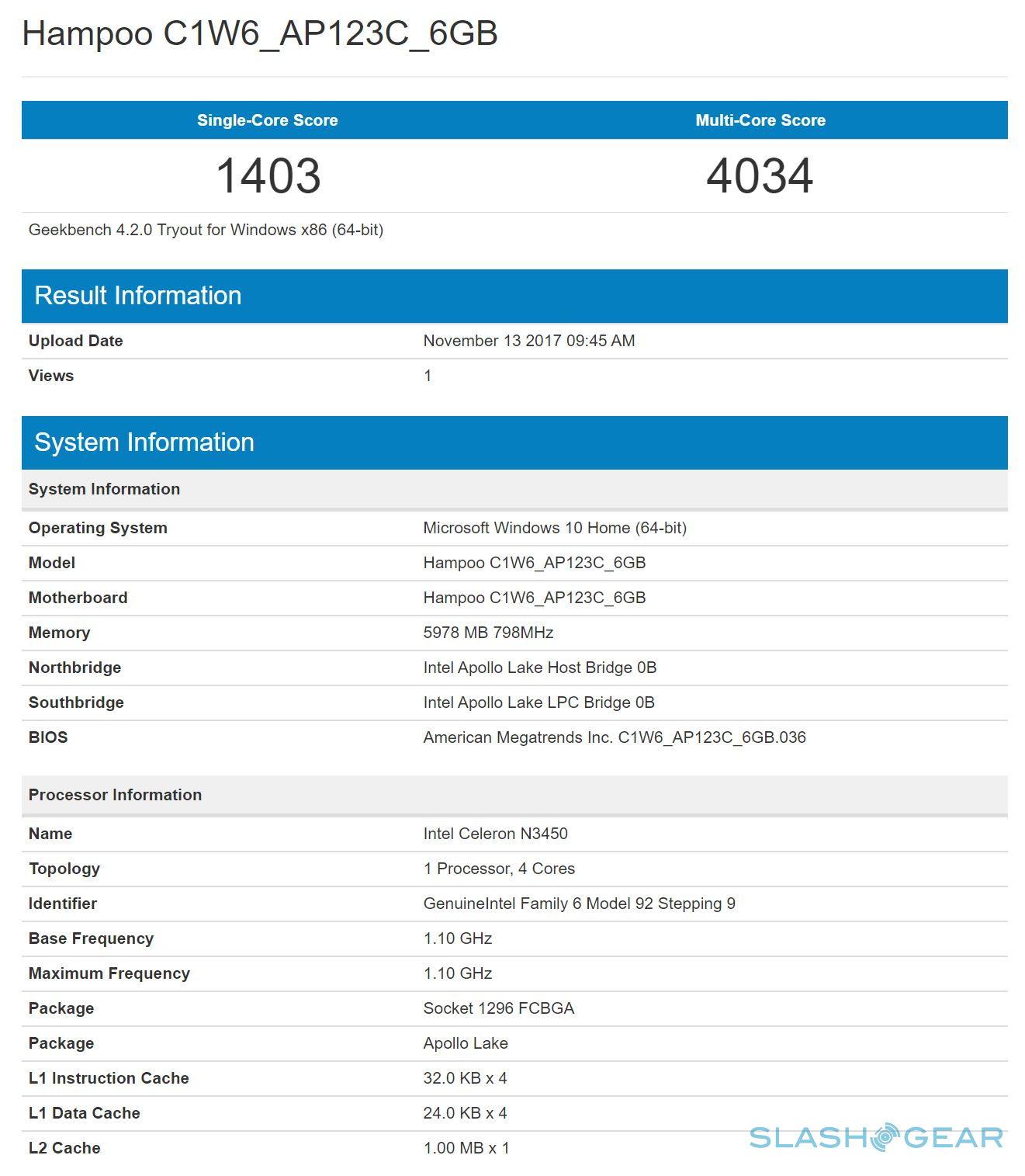Click the upload date November 13 2017

(528, 341)
